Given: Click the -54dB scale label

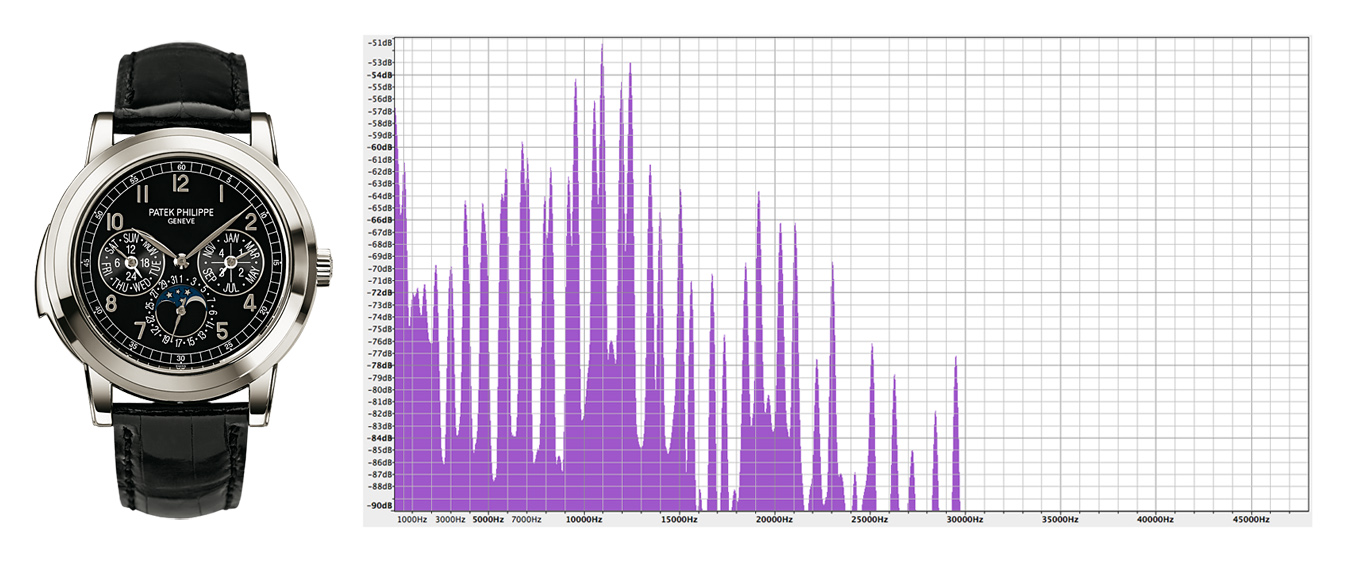Looking at the screenshot, I should 380,75.
